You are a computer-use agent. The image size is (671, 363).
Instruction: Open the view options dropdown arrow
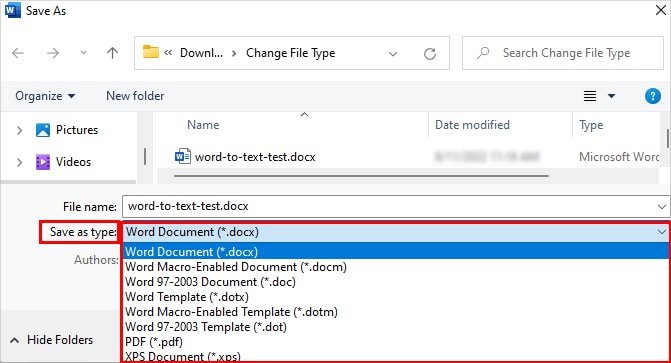pos(612,96)
